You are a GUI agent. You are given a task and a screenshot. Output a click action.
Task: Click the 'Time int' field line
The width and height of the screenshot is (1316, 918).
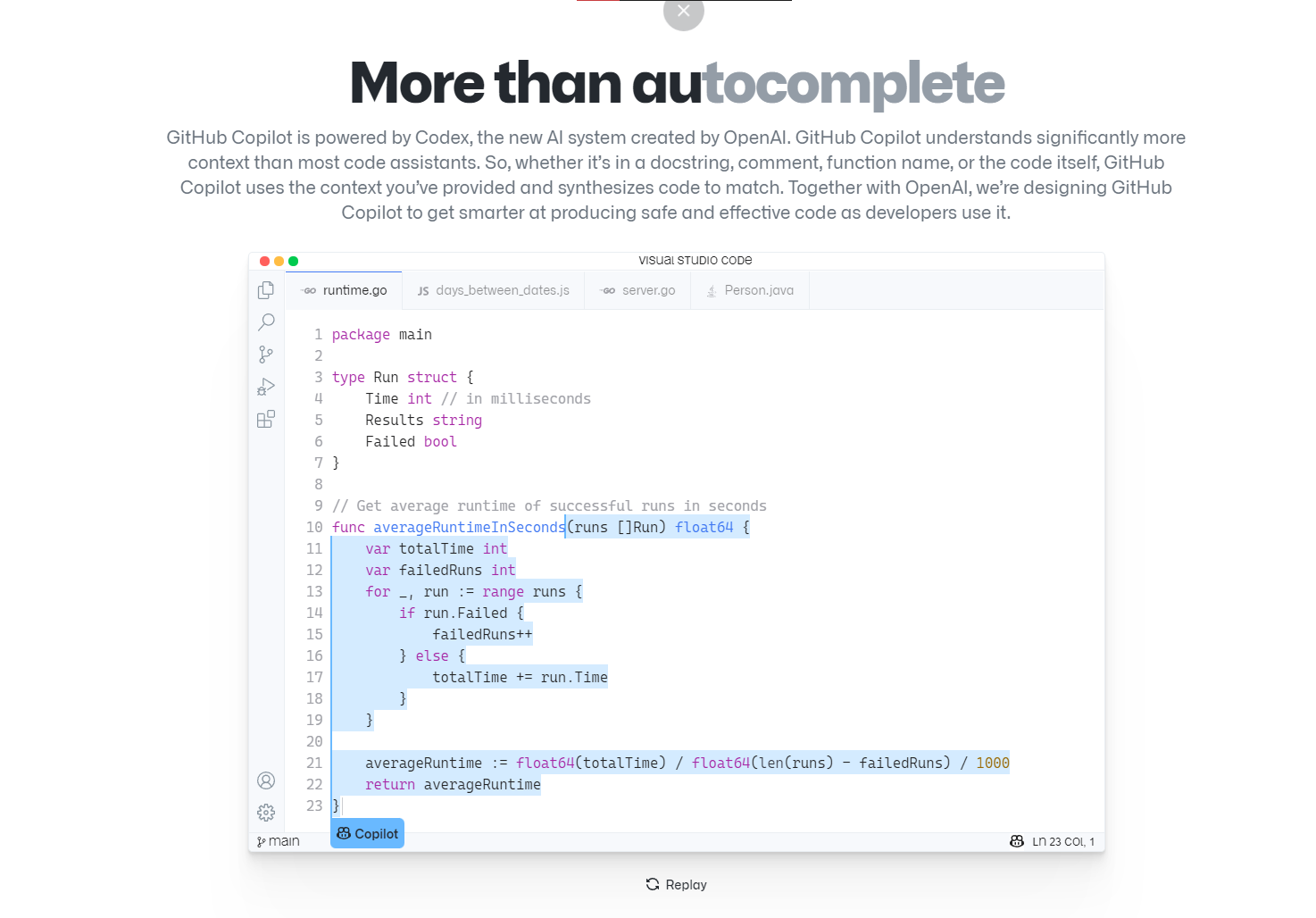coord(478,398)
